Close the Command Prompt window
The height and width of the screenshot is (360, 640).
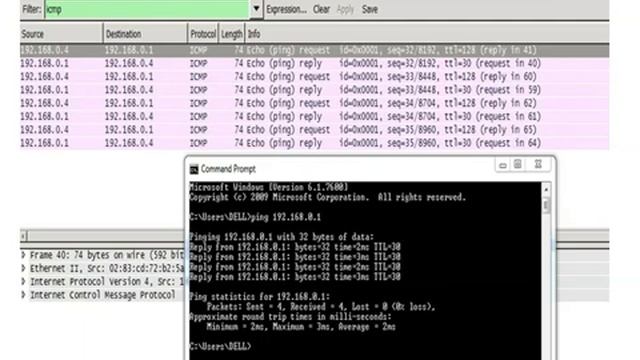(x=538, y=164)
